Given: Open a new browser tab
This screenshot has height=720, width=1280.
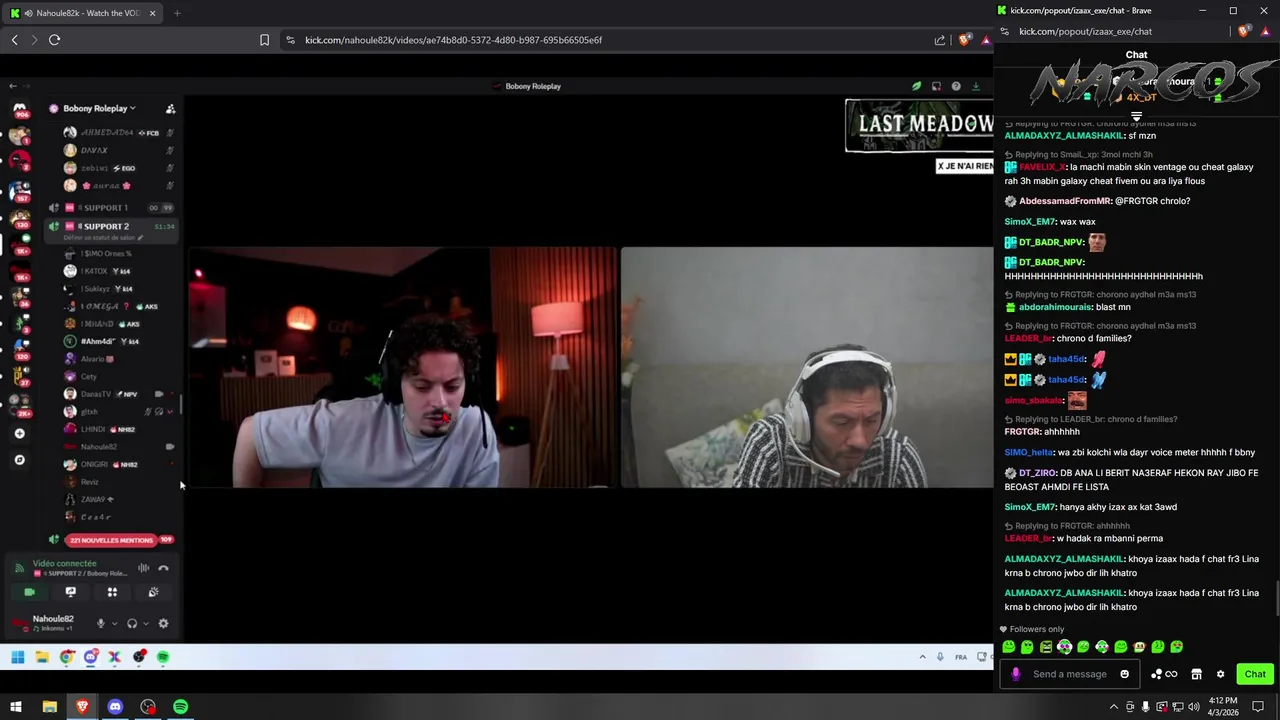Looking at the screenshot, I should [x=177, y=13].
